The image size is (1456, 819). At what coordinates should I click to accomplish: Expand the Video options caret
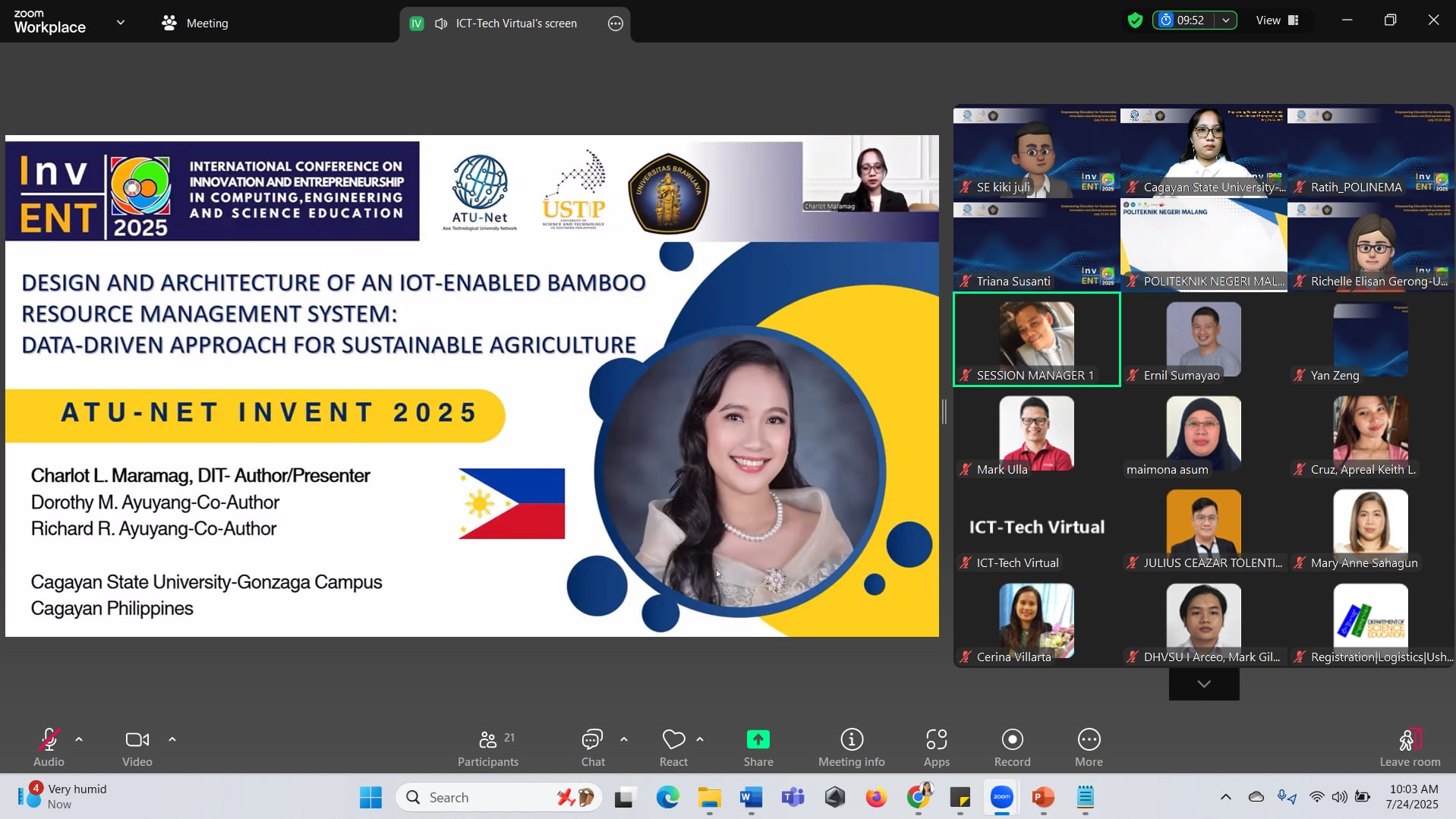point(172,739)
